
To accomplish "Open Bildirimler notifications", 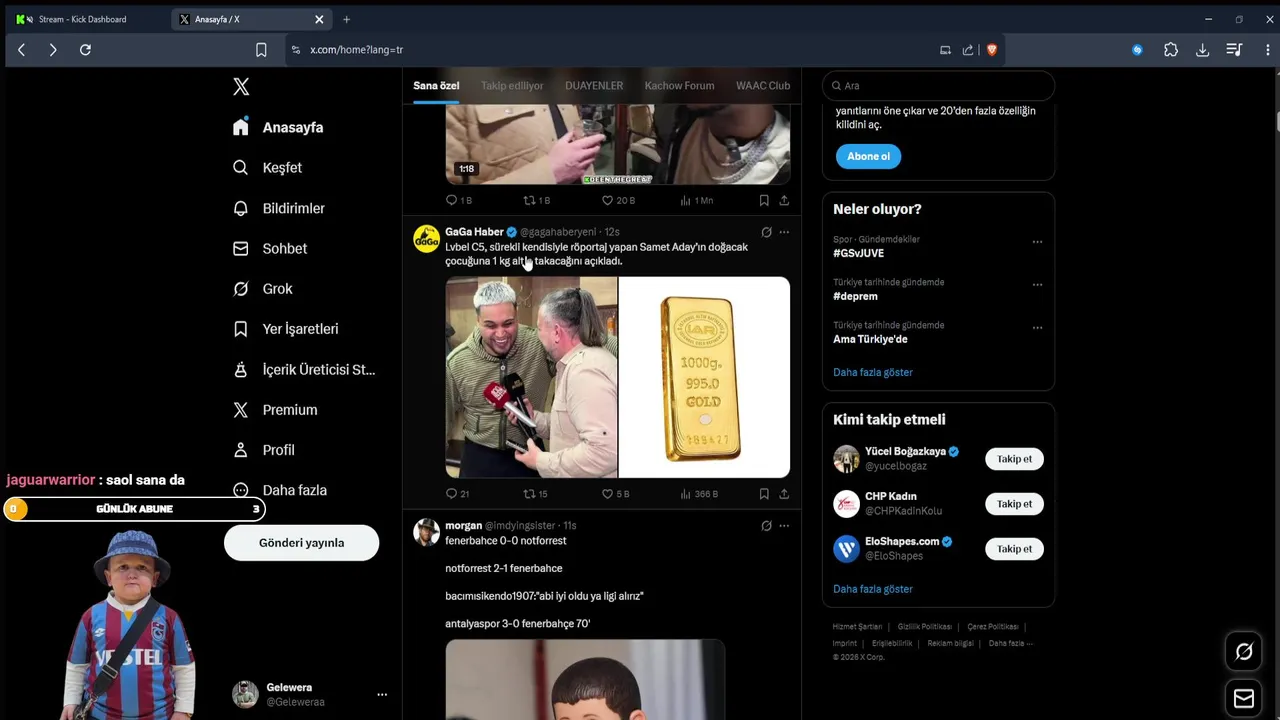I will [279, 208].
